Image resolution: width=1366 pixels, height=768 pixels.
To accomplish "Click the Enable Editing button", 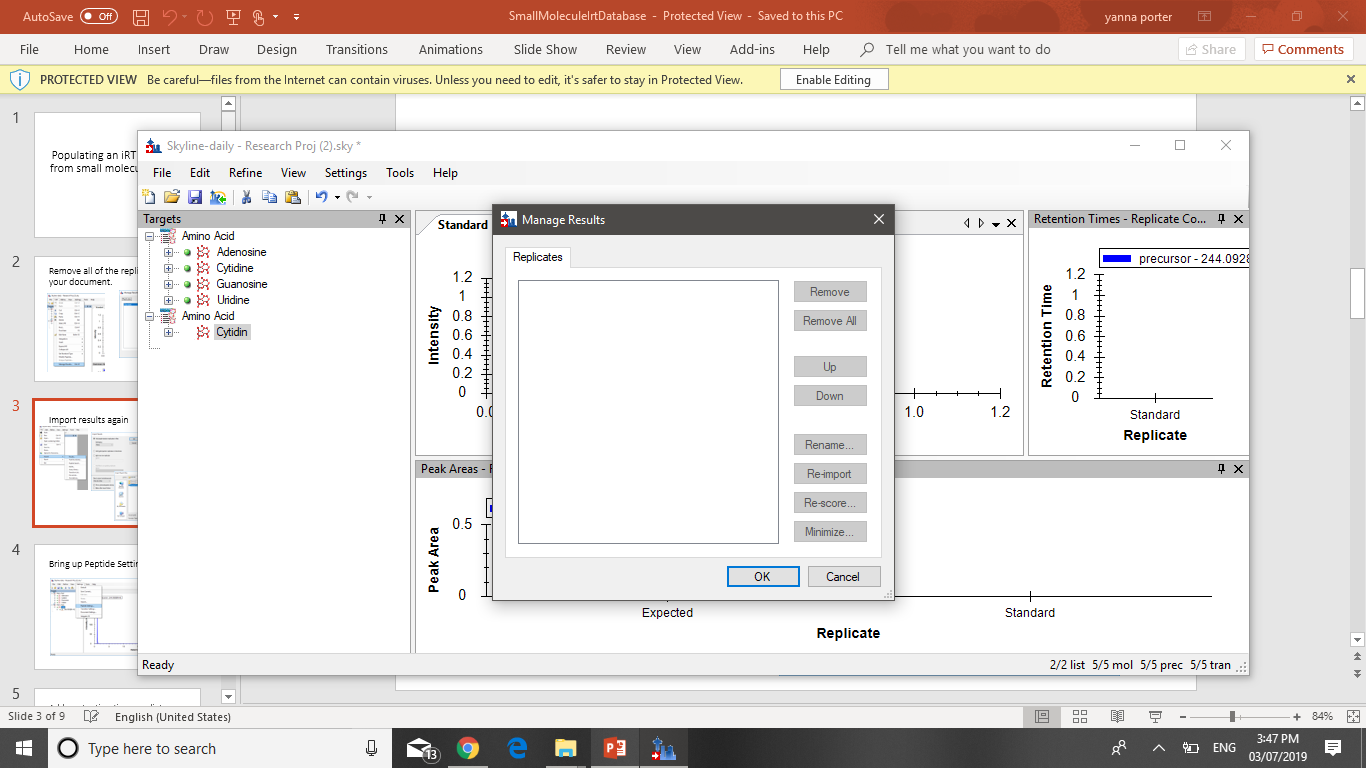I will point(833,80).
